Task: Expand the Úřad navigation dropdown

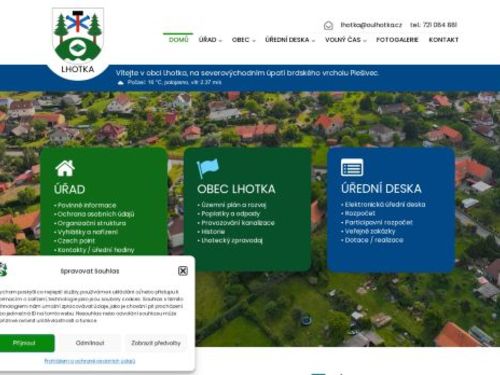Action: point(210,40)
